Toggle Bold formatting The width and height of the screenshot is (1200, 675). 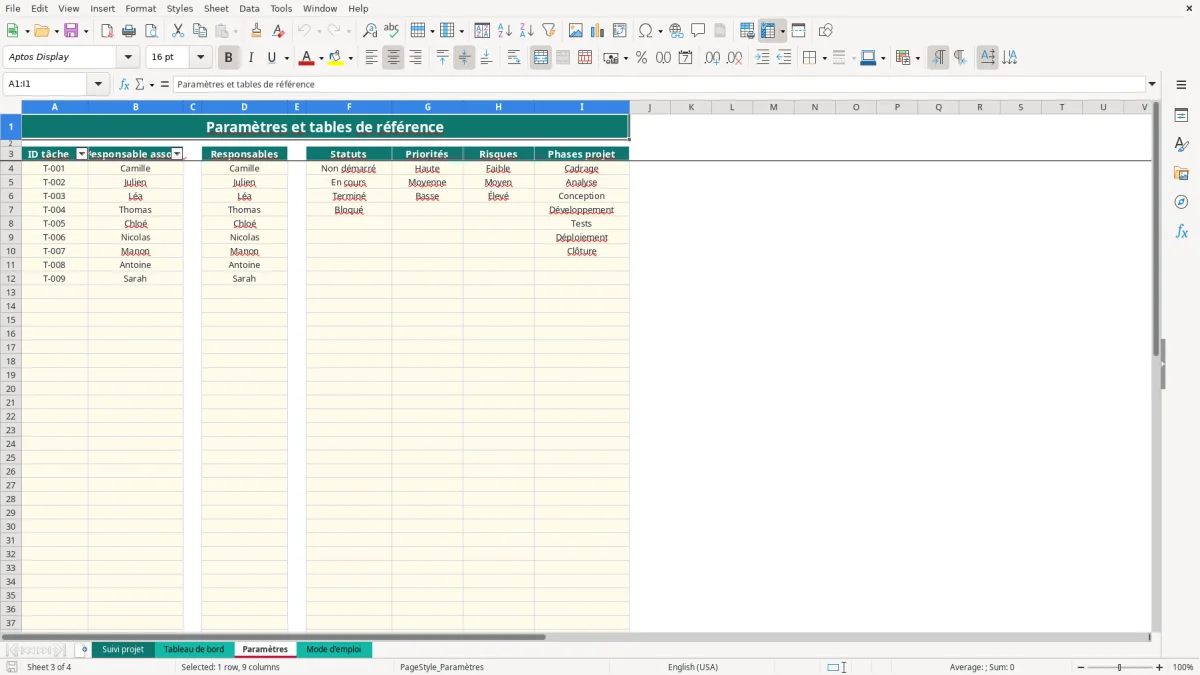click(229, 58)
